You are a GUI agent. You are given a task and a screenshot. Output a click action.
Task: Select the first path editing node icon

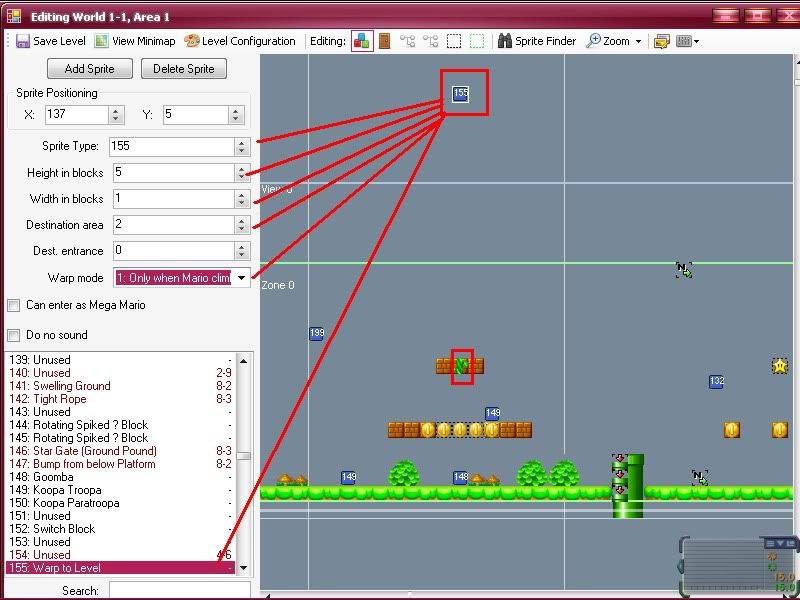point(407,41)
